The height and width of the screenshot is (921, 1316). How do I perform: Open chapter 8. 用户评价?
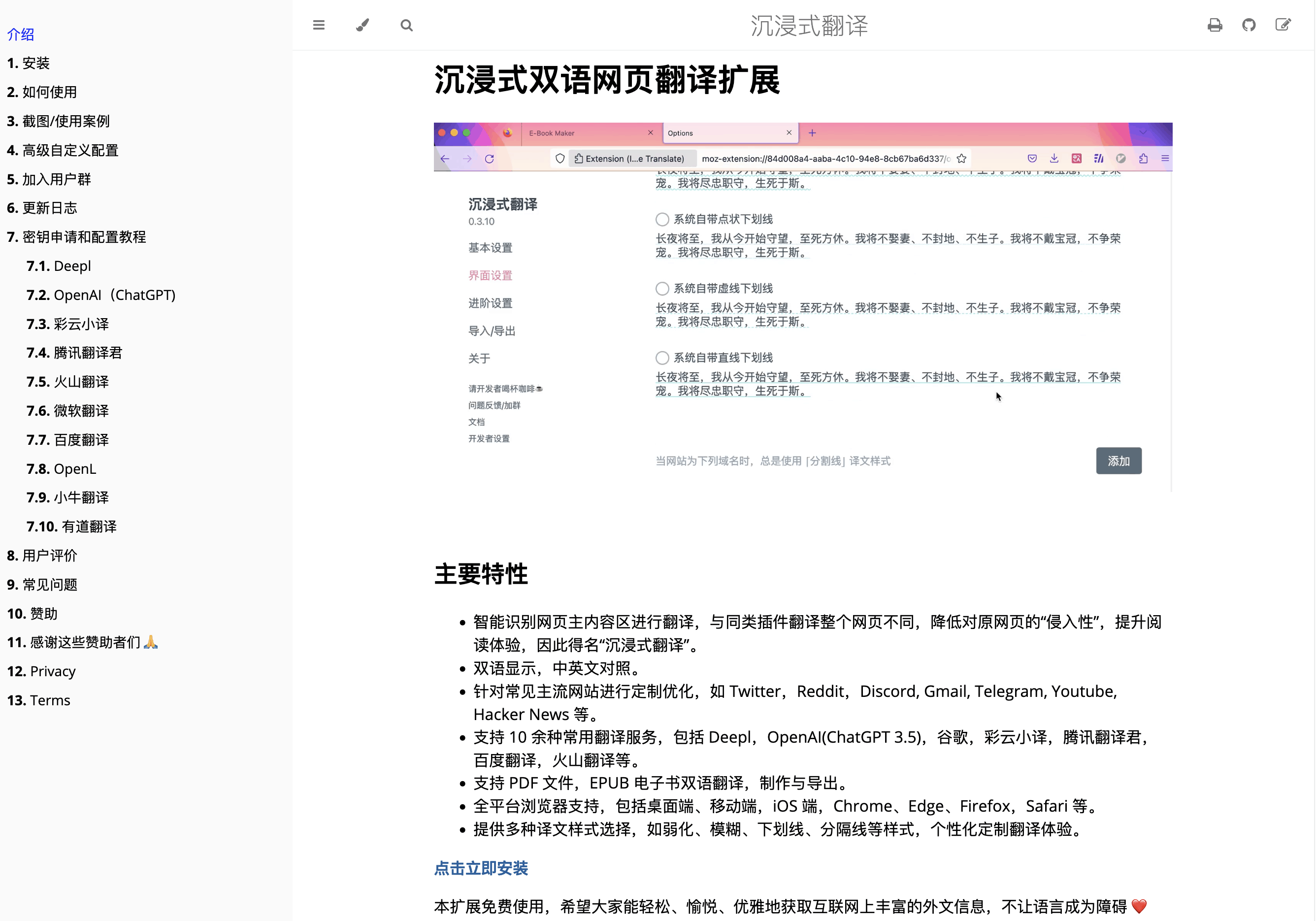click(42, 556)
